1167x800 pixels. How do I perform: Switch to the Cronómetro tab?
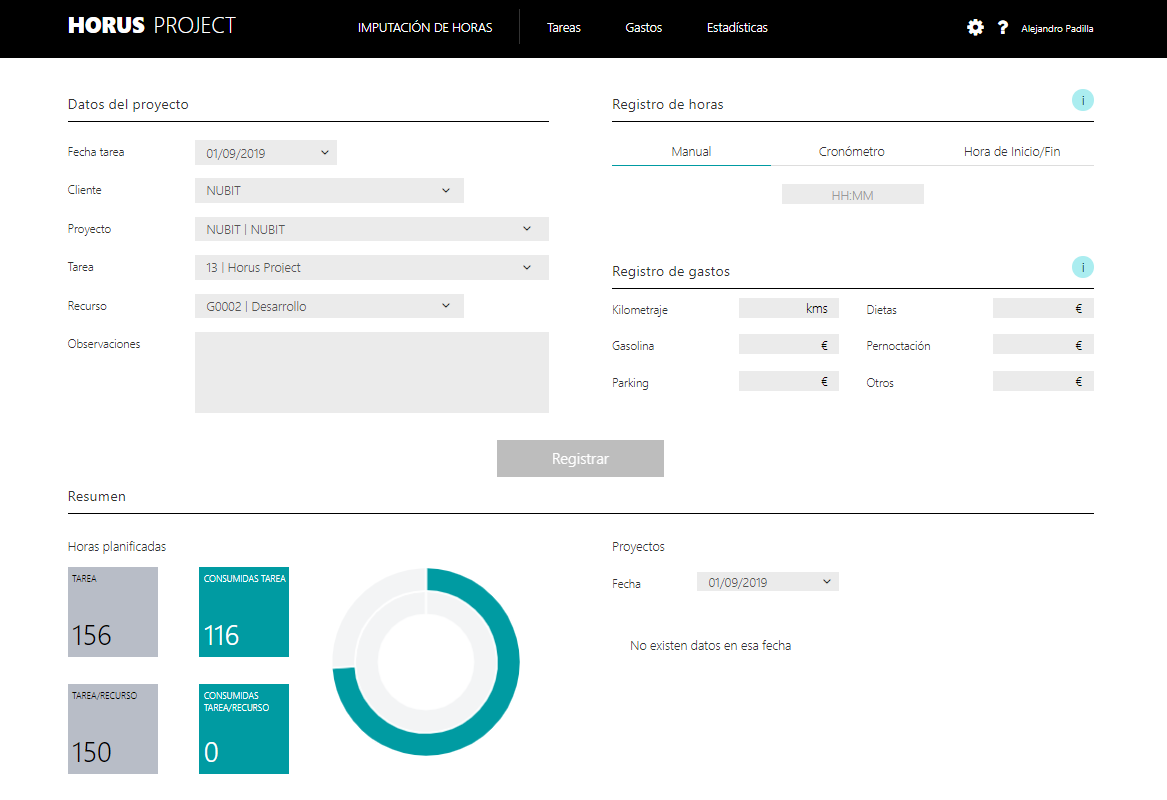[x=851, y=151]
